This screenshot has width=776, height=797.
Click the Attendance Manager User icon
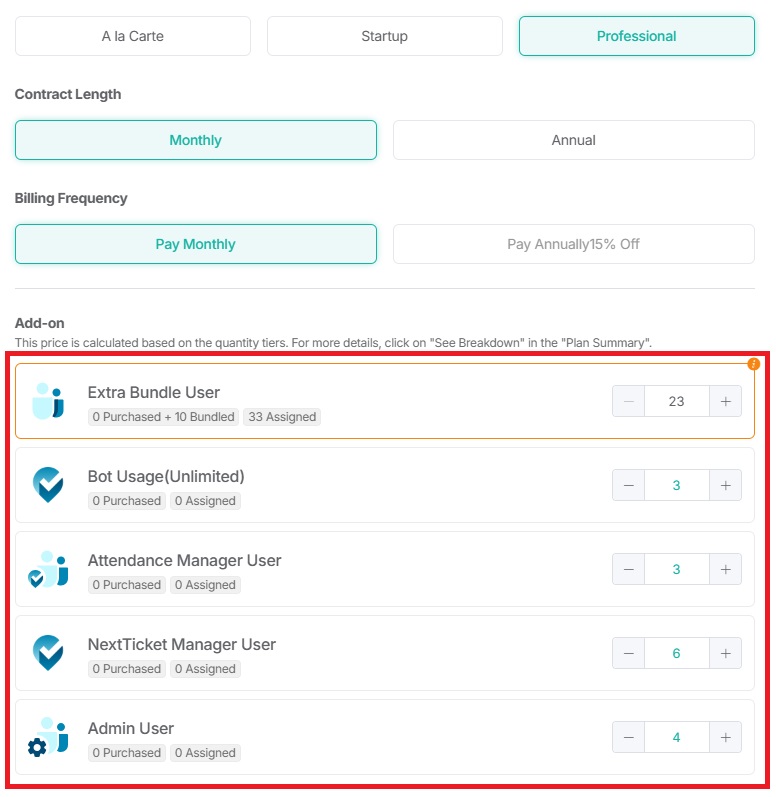tap(48, 569)
